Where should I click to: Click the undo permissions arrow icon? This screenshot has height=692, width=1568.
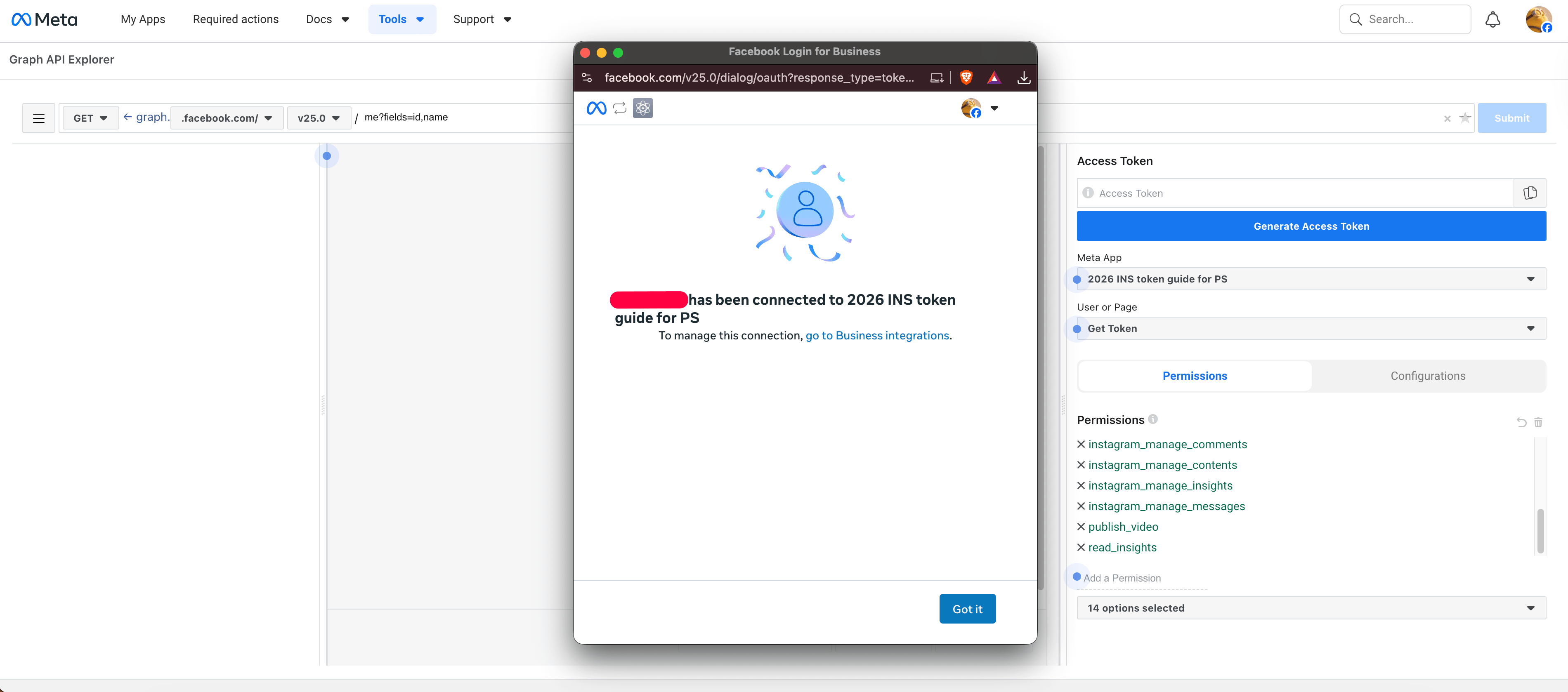tap(1522, 422)
